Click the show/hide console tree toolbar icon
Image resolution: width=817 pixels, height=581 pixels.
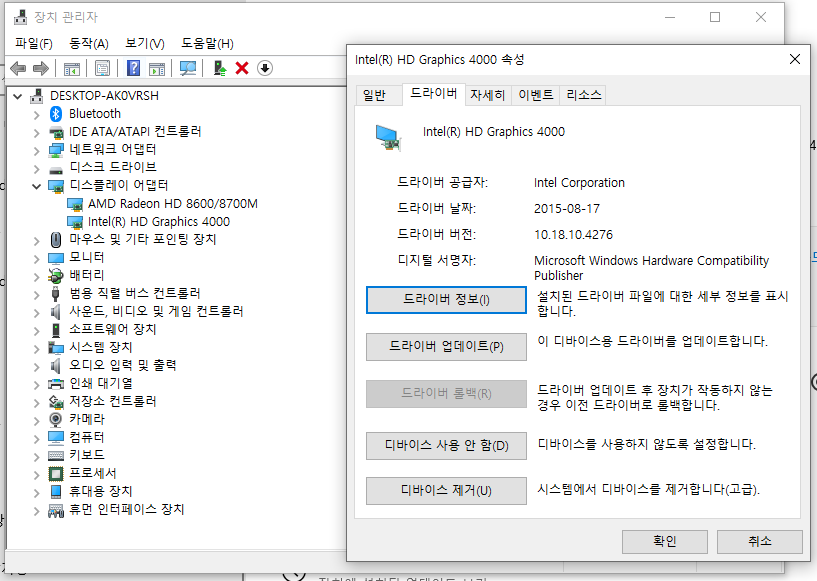pyautogui.click(x=72, y=68)
